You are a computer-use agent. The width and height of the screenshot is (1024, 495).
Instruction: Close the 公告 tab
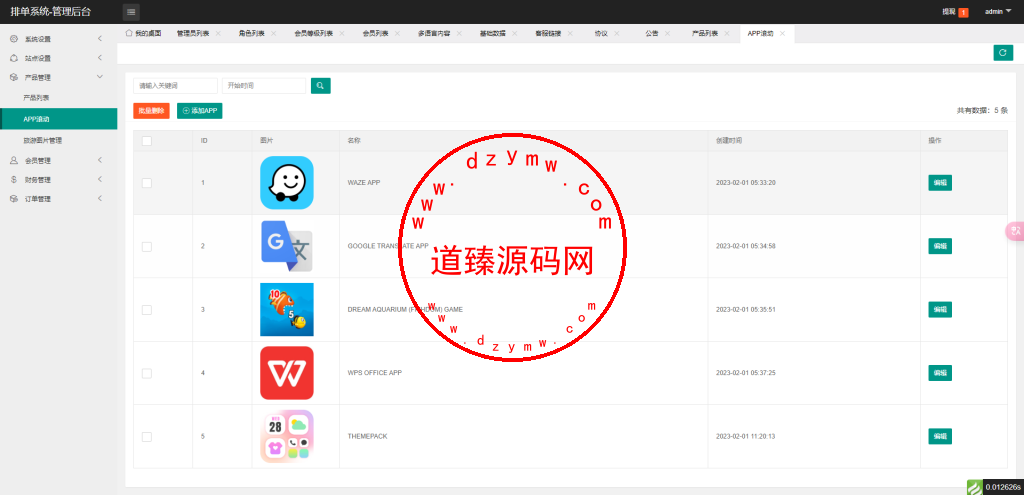coord(667,33)
